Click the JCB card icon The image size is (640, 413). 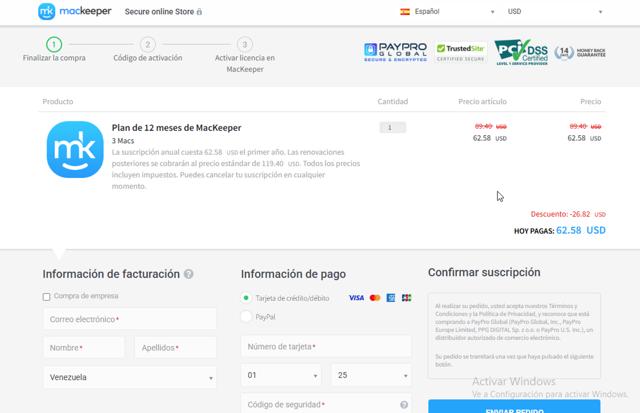pos(407,298)
